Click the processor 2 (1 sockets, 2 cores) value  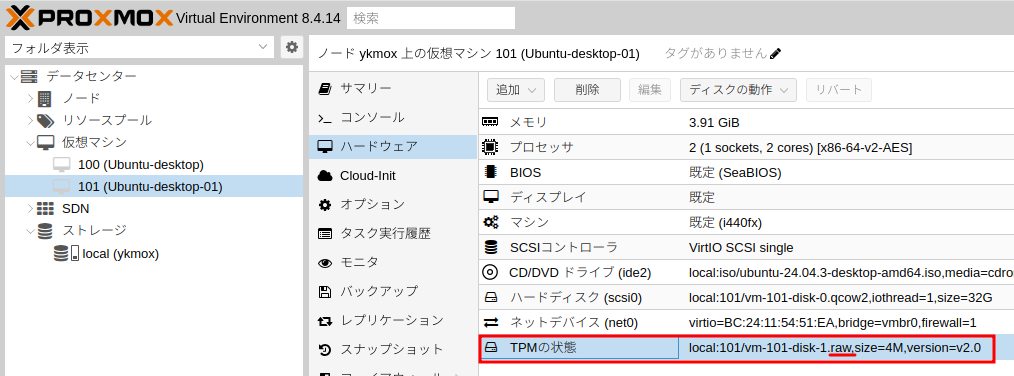click(x=801, y=148)
